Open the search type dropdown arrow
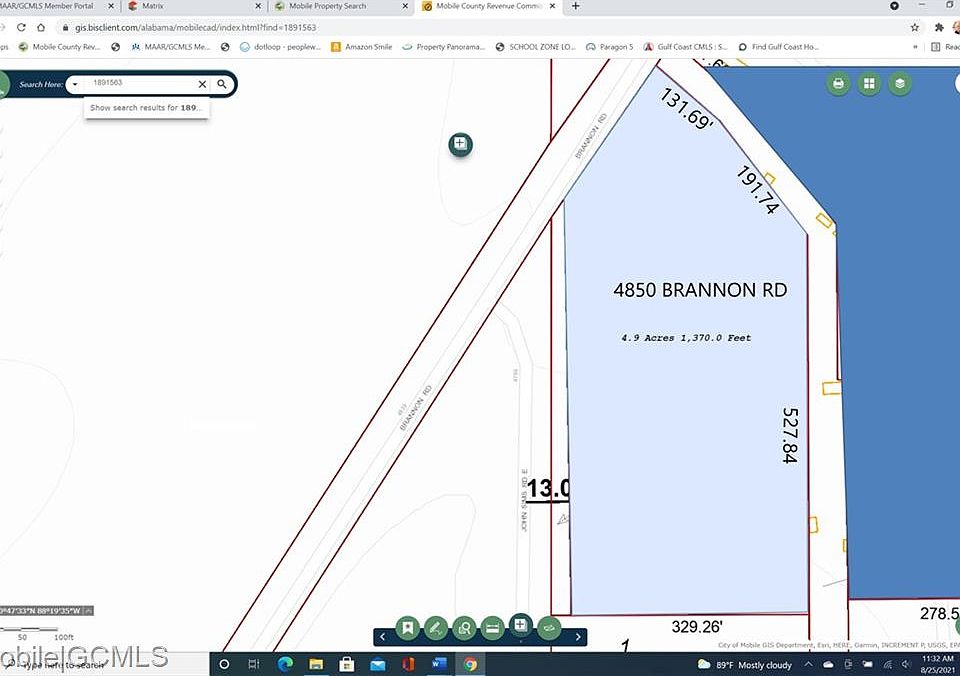The width and height of the screenshot is (960, 676). (x=75, y=84)
